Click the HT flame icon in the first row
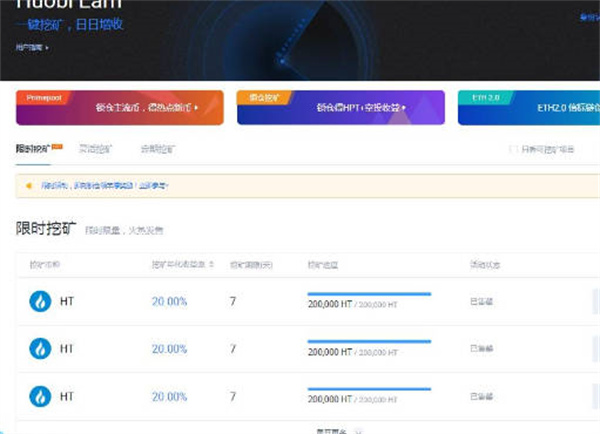The height and width of the screenshot is (434, 600). point(40,301)
